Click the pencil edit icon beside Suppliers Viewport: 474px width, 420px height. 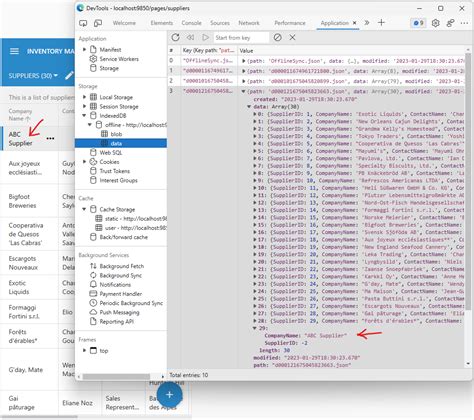pyautogui.click(x=69, y=76)
